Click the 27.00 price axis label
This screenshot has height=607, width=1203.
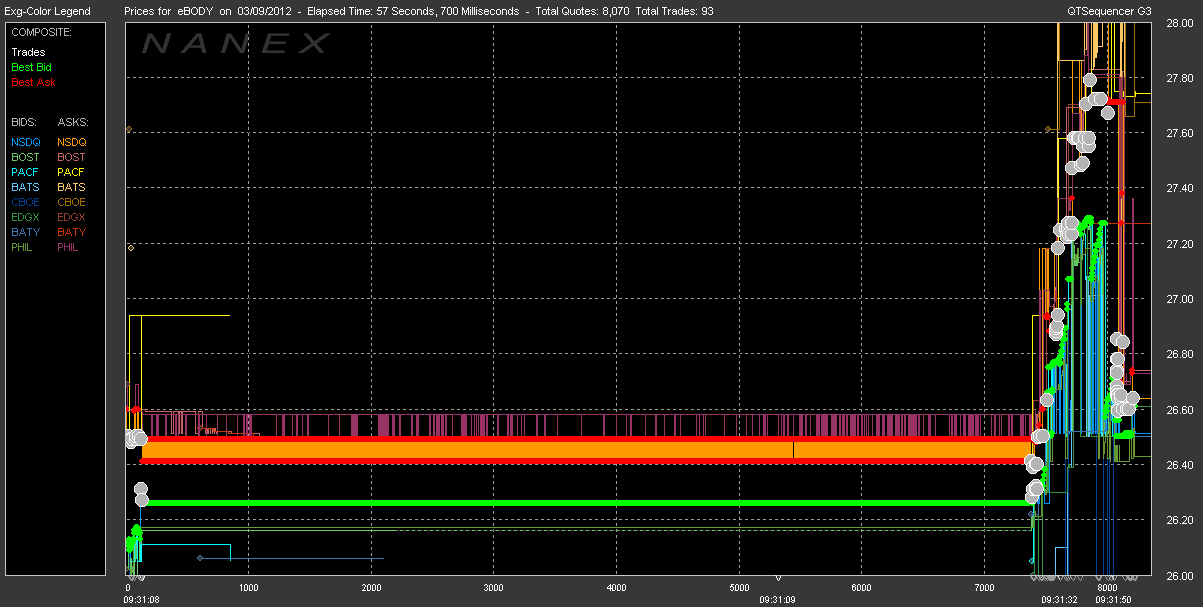pos(1178,299)
